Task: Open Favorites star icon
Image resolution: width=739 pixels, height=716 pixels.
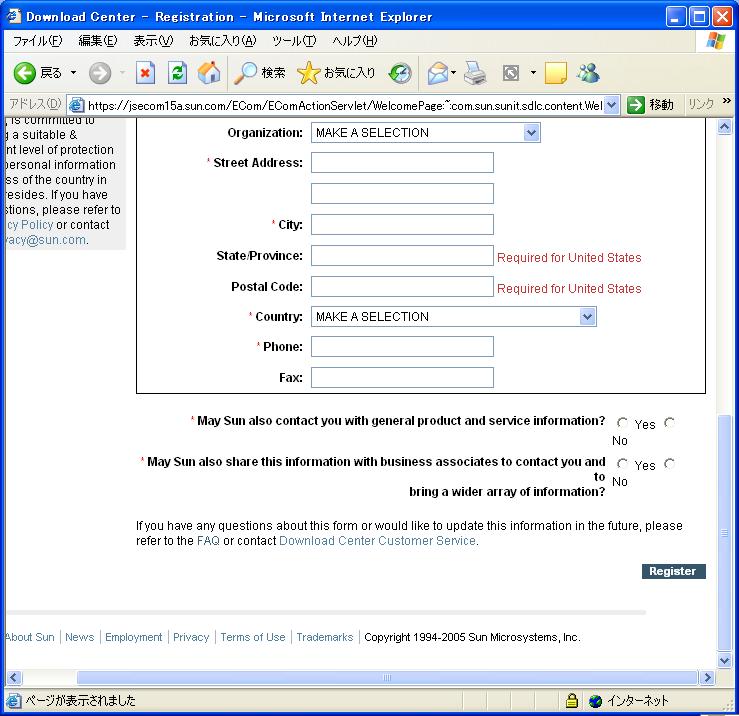Action: 308,73
